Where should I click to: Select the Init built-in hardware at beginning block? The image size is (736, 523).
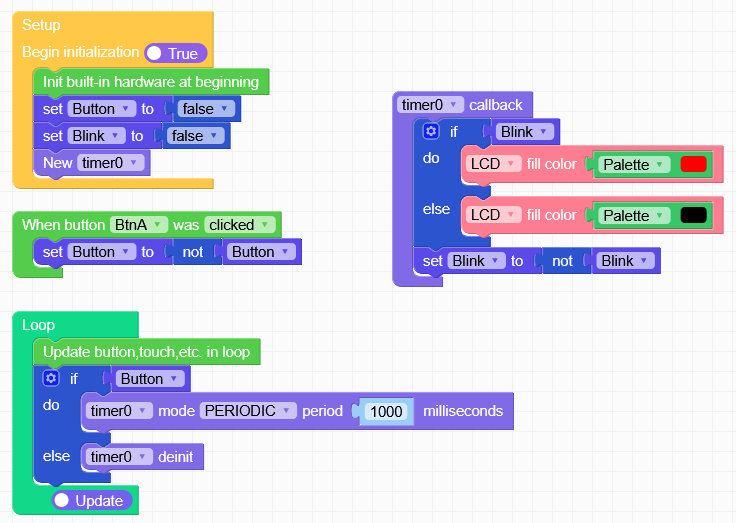(x=150, y=82)
